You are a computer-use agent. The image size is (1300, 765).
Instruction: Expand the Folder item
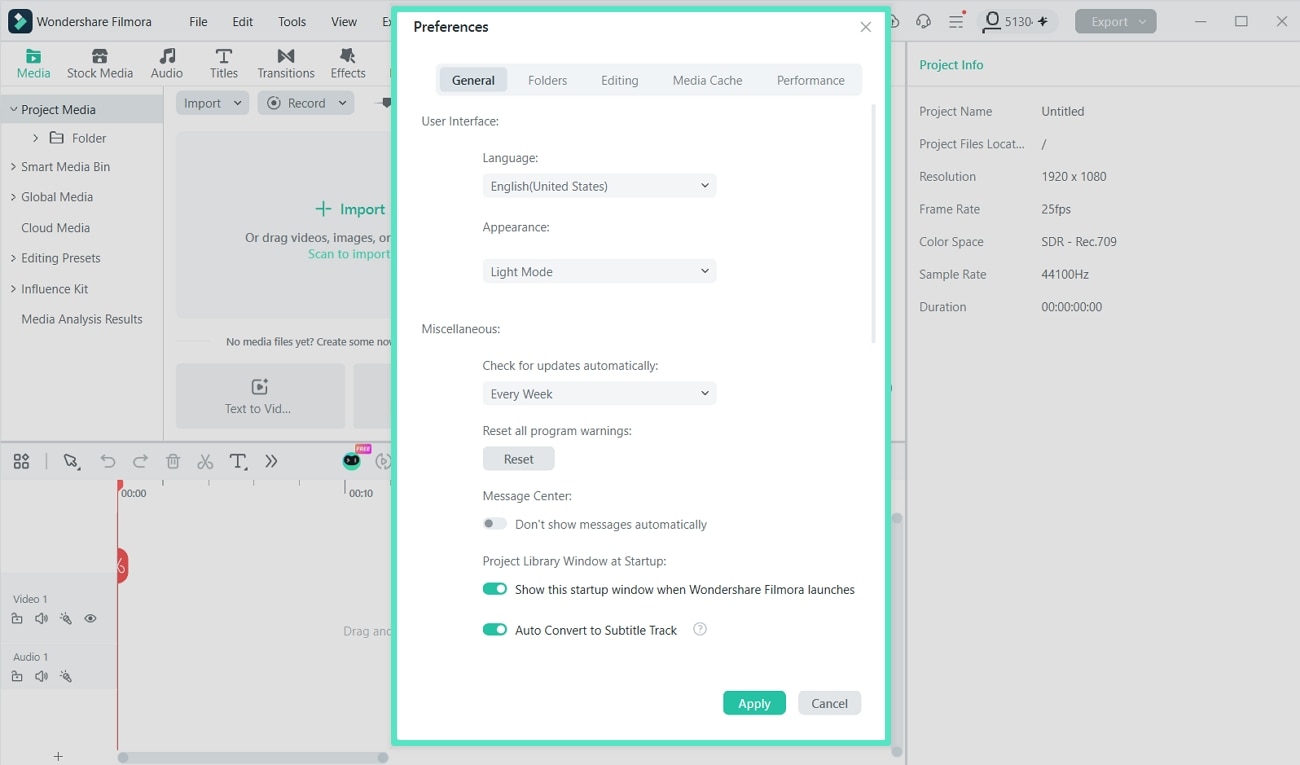point(36,138)
